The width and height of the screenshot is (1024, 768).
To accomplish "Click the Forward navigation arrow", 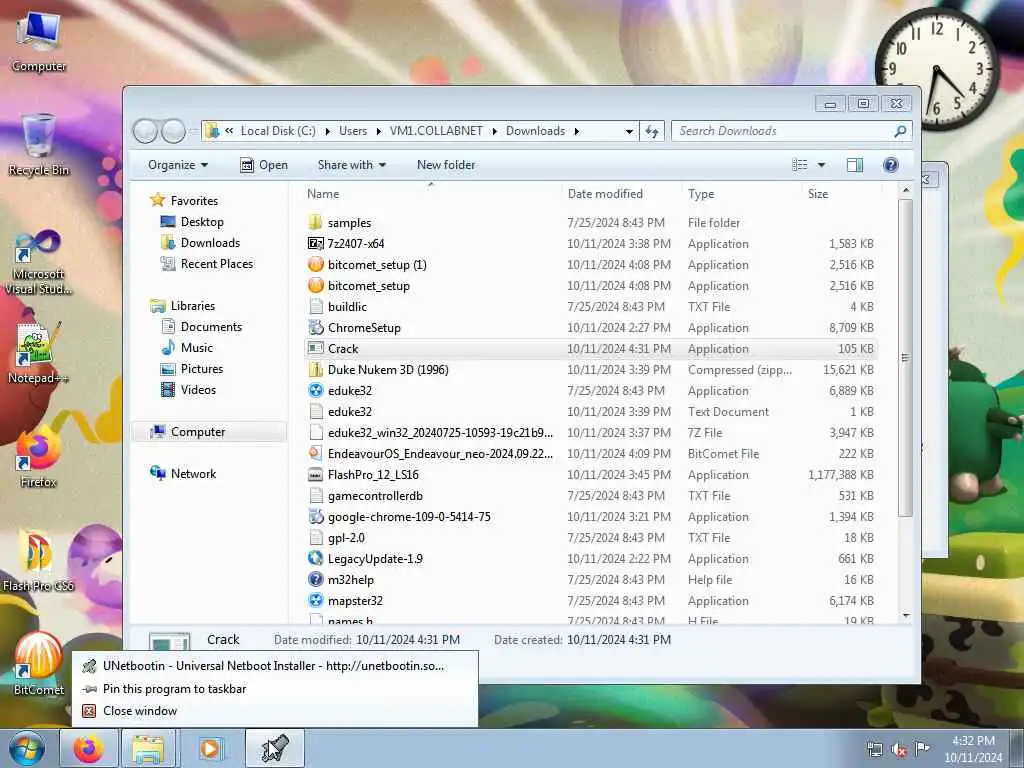I will 173,131.
